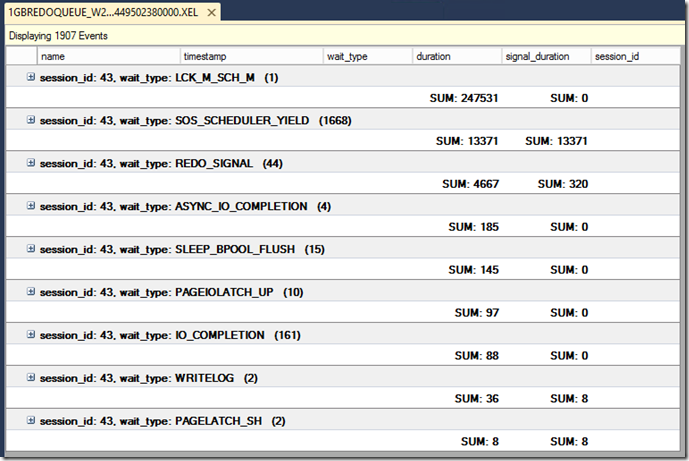Expand the PAGELATCH_SH group

pos(30,421)
